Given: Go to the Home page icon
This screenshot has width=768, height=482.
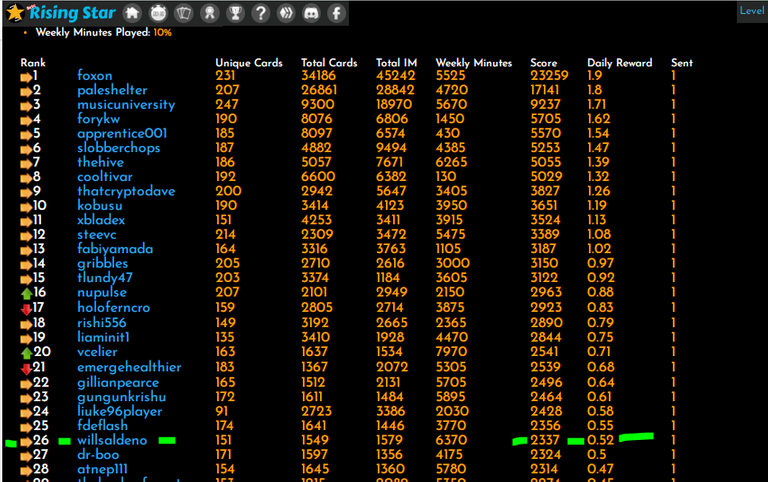Looking at the screenshot, I should pos(132,13).
